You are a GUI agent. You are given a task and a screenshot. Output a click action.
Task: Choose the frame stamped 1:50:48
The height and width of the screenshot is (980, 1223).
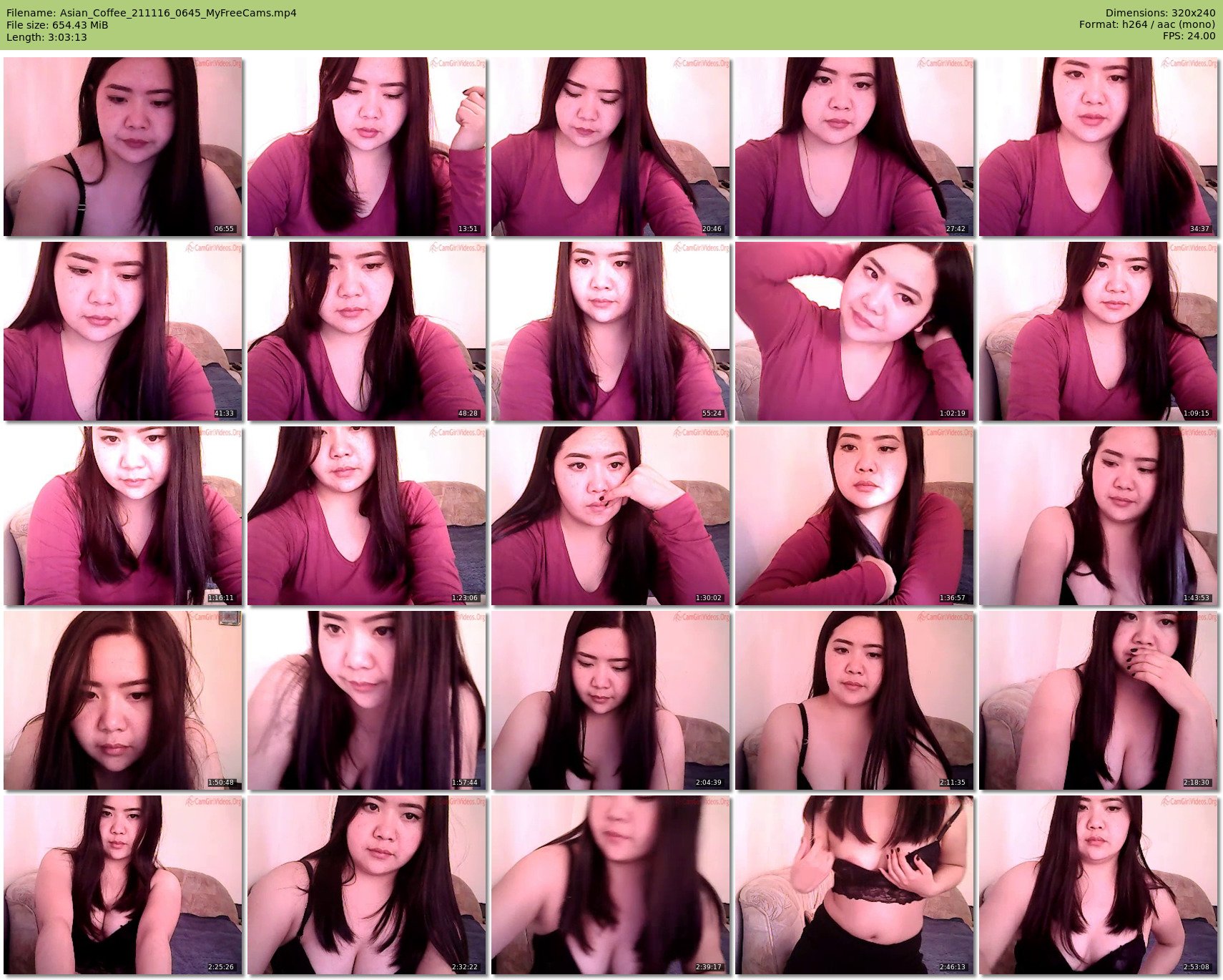(x=123, y=700)
